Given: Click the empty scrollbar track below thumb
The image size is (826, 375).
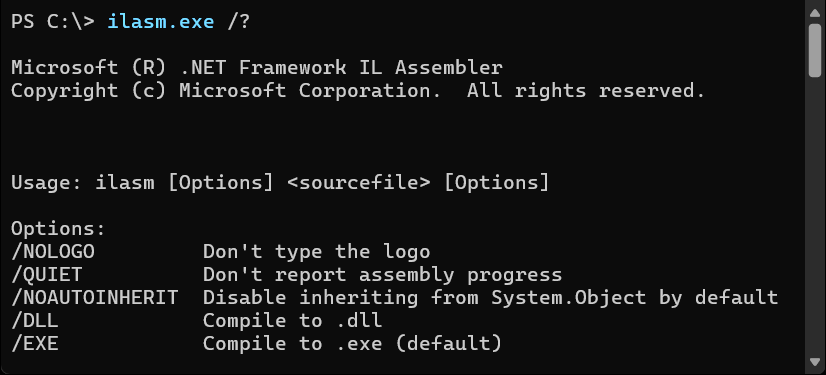Looking at the screenshot, I should [814, 216].
